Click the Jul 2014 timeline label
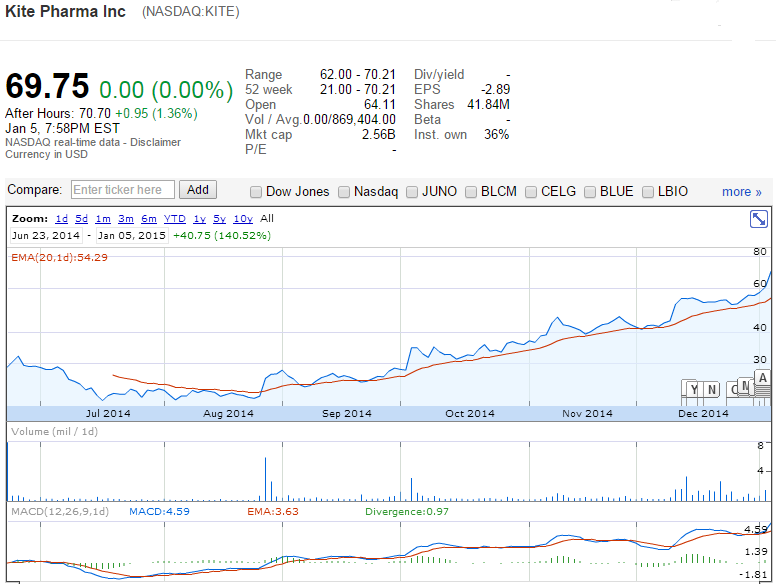776x584 pixels. coord(108,414)
